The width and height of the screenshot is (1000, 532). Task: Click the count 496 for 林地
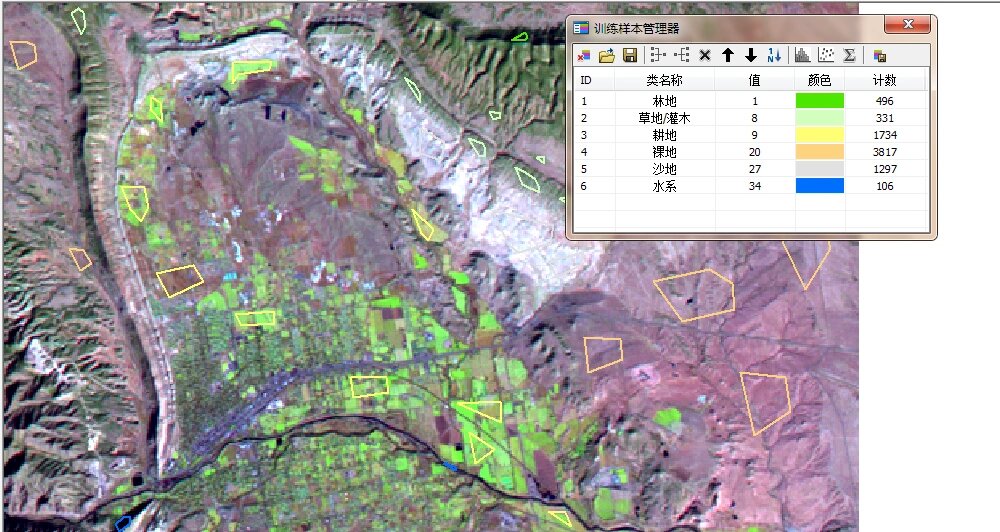(885, 101)
